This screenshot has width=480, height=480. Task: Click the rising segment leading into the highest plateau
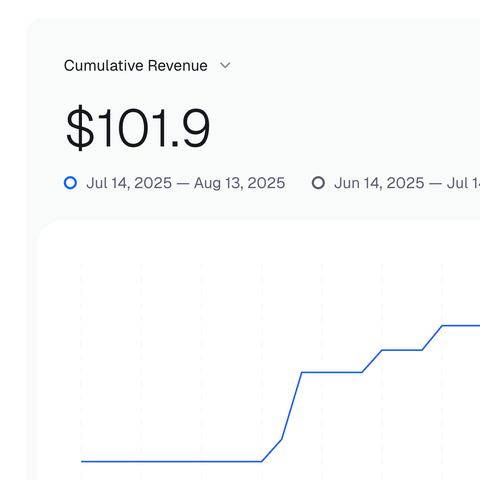pyautogui.click(x=432, y=338)
